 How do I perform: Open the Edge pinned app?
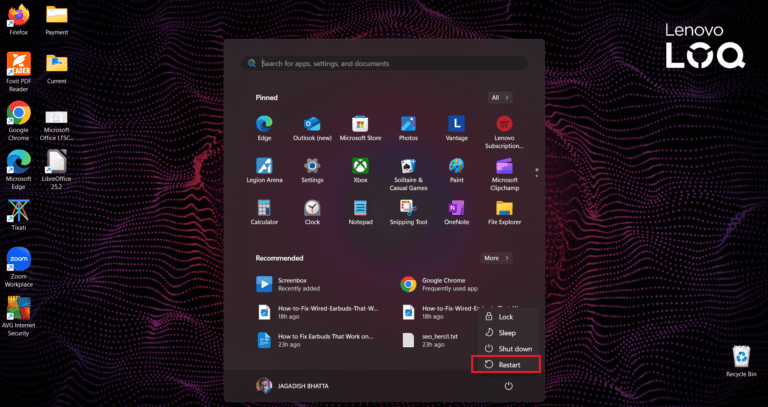[x=264, y=128]
